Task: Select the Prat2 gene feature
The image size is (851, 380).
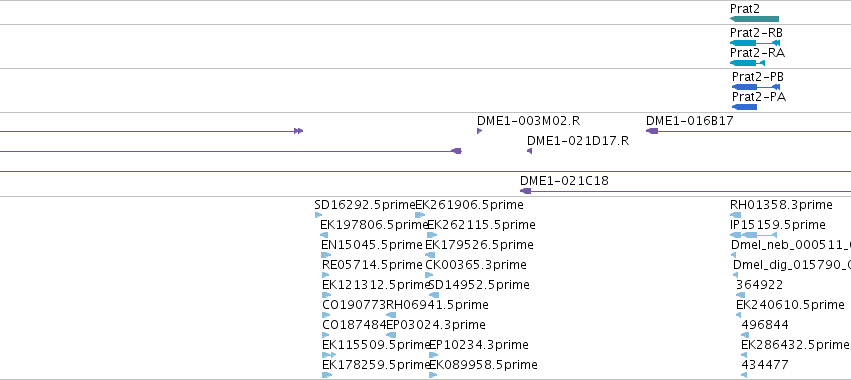Action: (754, 19)
